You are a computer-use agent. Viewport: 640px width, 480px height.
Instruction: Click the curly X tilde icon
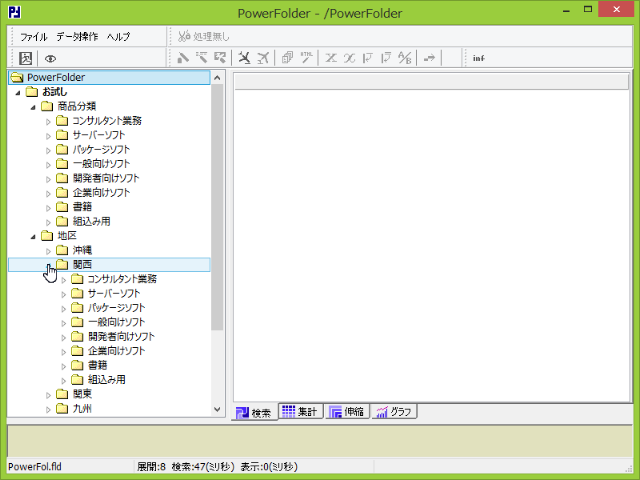tap(349, 58)
